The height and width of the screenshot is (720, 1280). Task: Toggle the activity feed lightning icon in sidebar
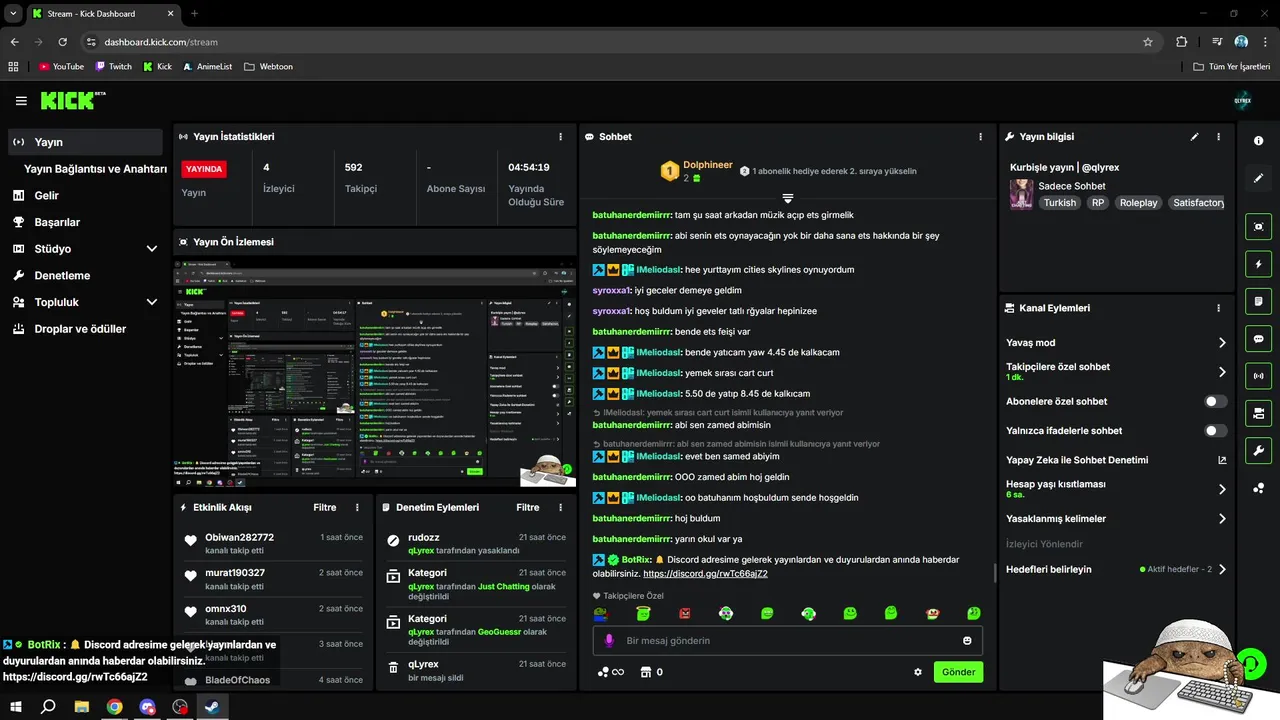(x=1258, y=264)
